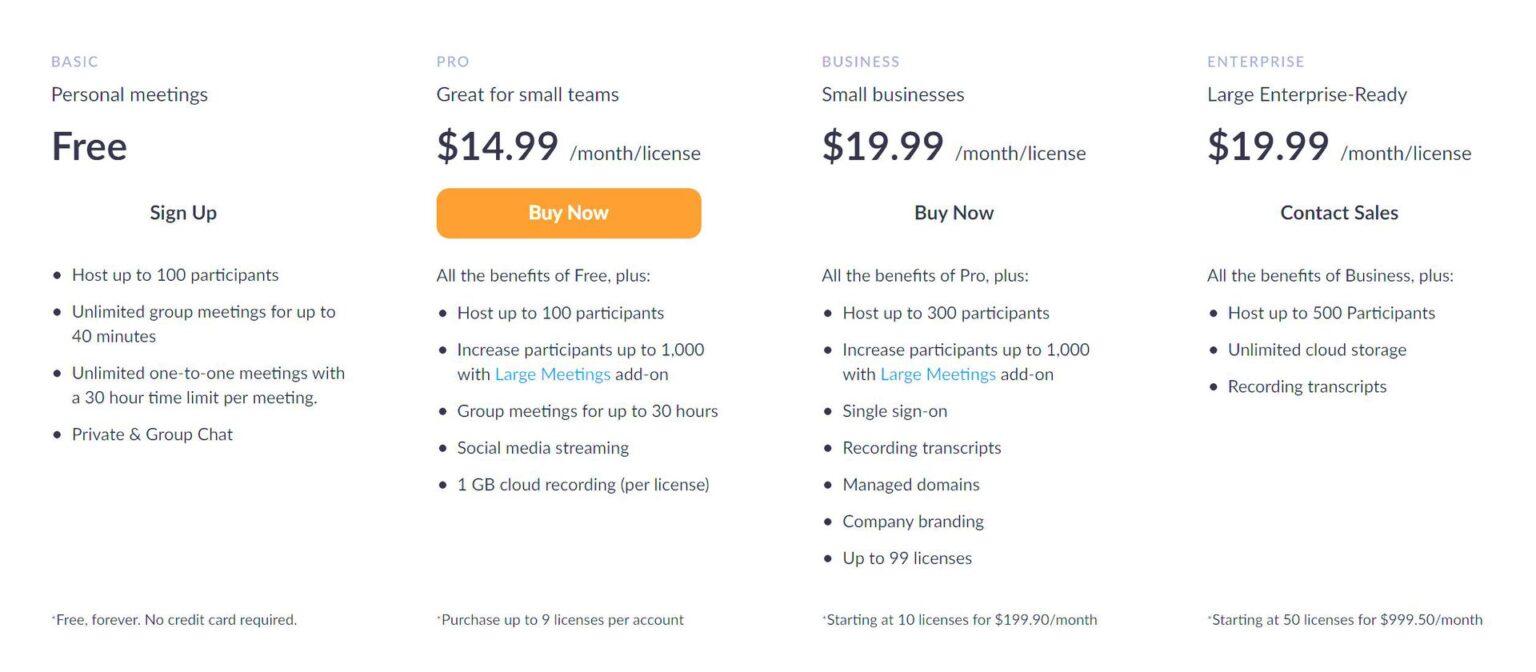Click the Business plan's $19.99 price
Image resolution: width=1536 pixels, height=672 pixels.
pyautogui.click(x=882, y=146)
